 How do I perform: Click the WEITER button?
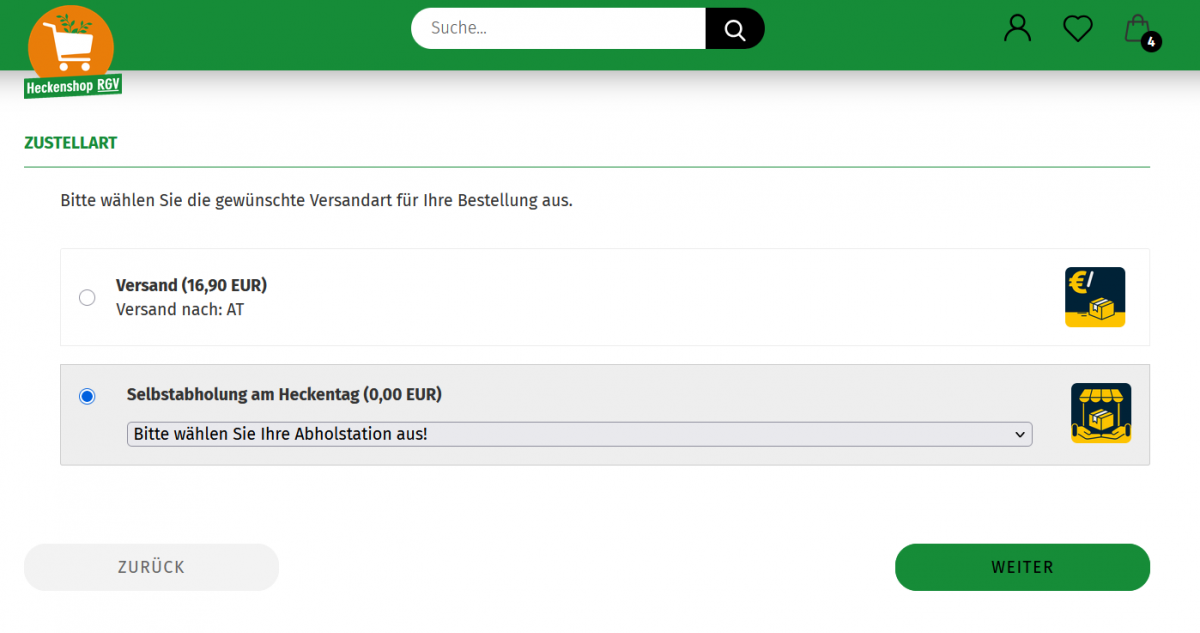(1022, 567)
